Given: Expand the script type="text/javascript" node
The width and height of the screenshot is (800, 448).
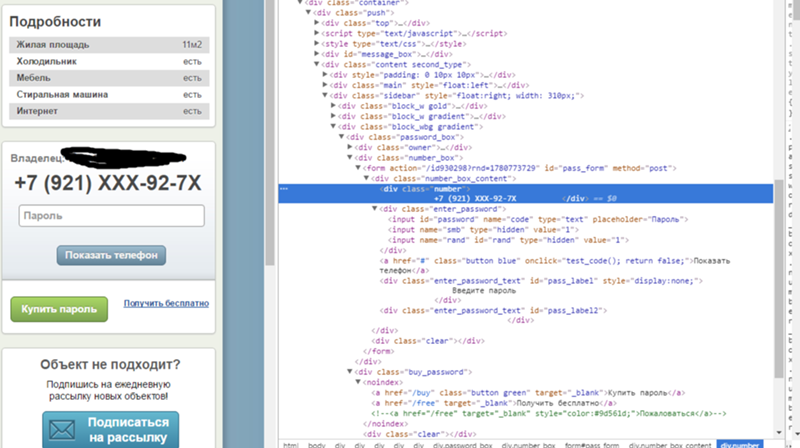Looking at the screenshot, I should click(316, 33).
